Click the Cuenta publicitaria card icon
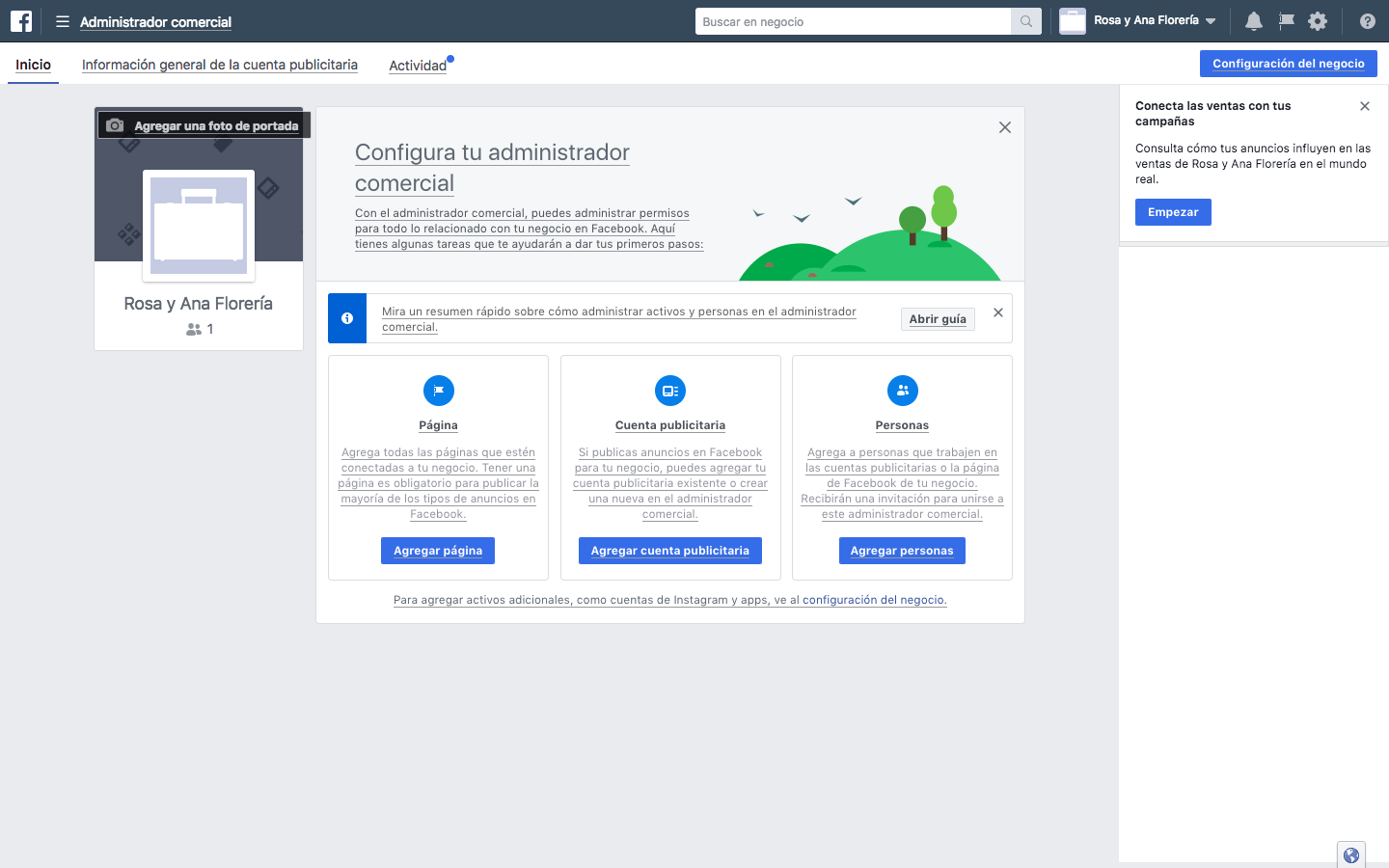1389x868 pixels. click(x=670, y=391)
